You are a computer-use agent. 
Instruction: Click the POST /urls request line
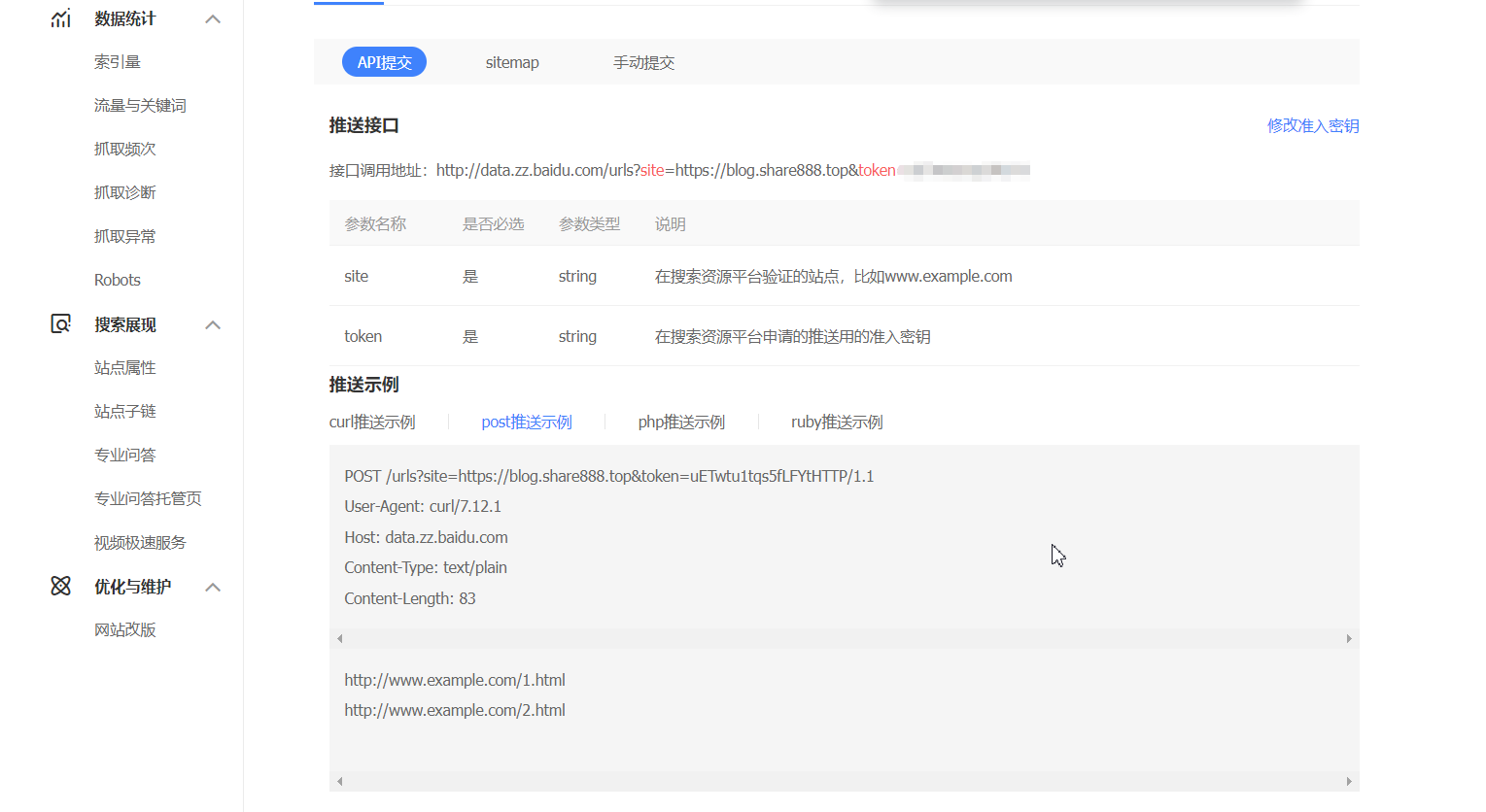coord(609,476)
